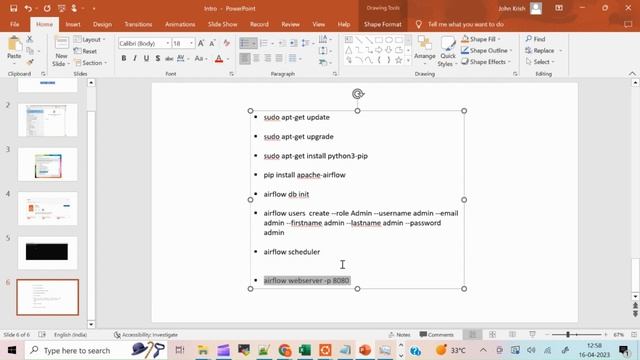
Task: Toggle strikethrough formatting
Action: [x=169, y=59]
